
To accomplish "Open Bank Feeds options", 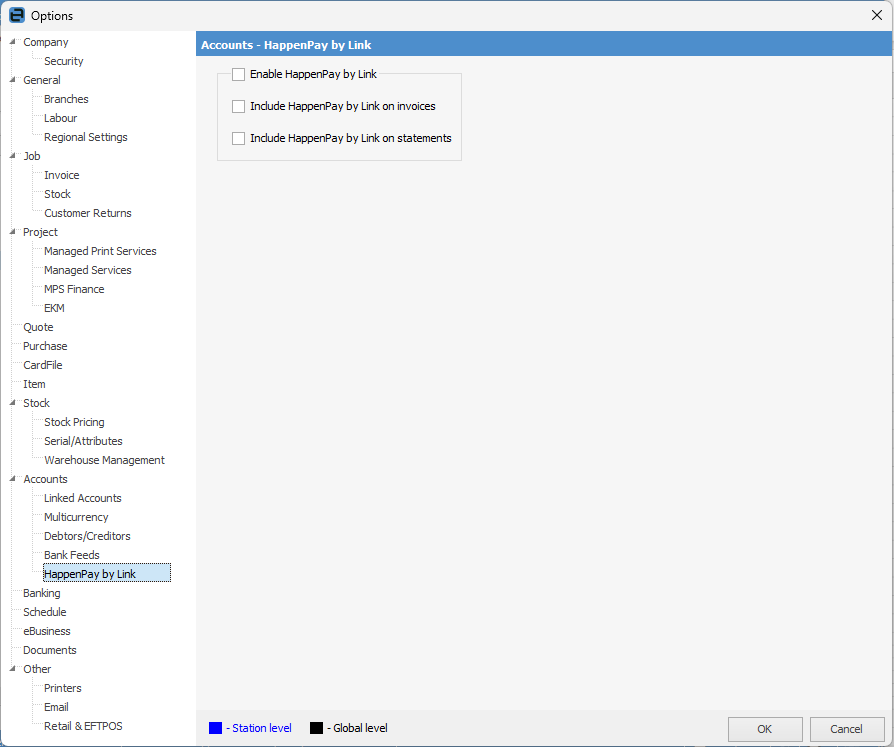I will tap(72, 555).
